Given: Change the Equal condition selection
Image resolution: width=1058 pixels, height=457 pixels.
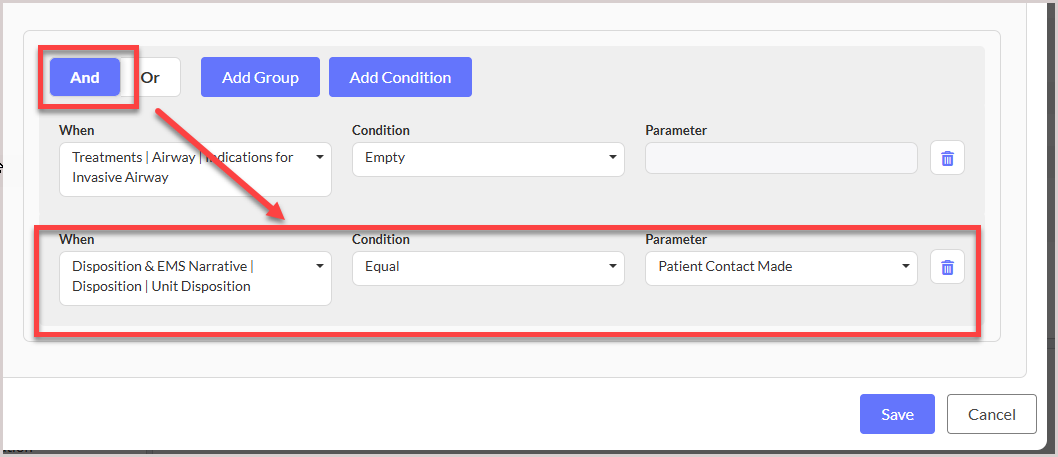Looking at the screenshot, I should point(489,268).
